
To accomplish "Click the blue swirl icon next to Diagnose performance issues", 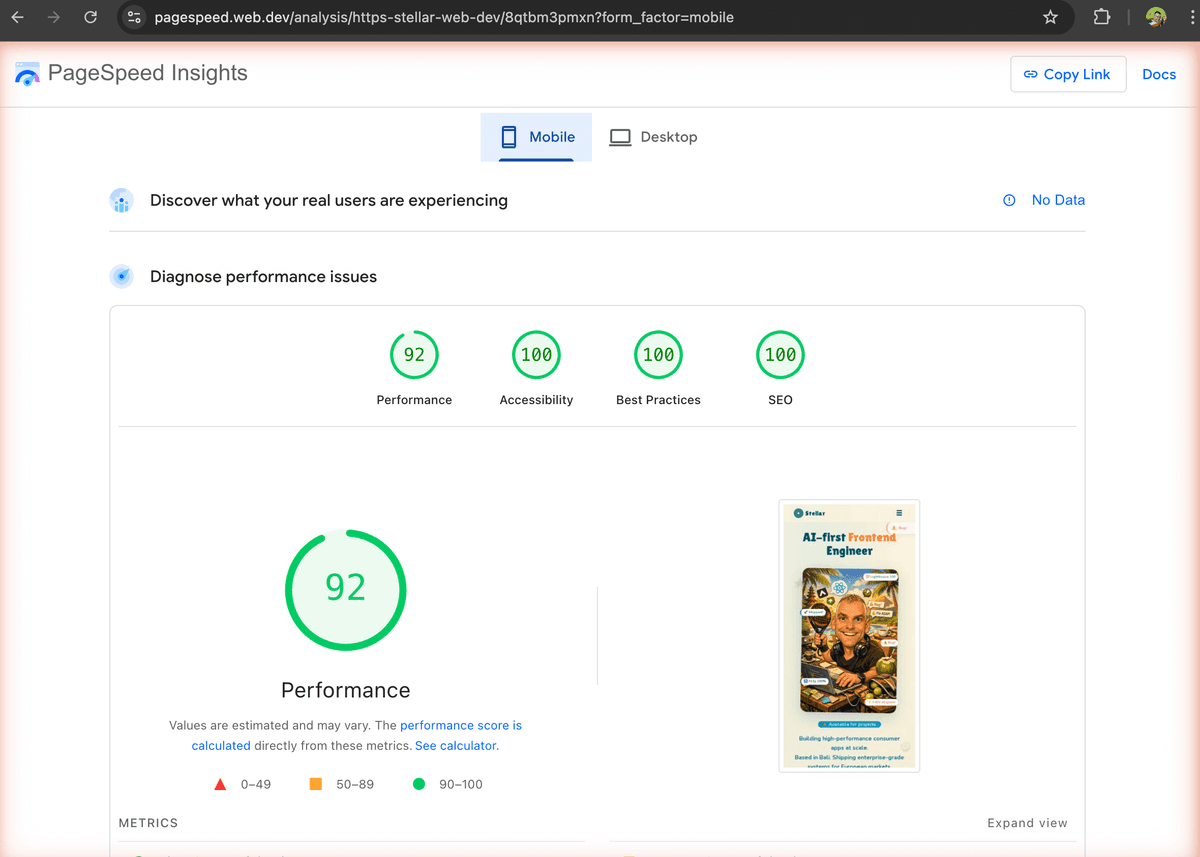I will pos(121,276).
